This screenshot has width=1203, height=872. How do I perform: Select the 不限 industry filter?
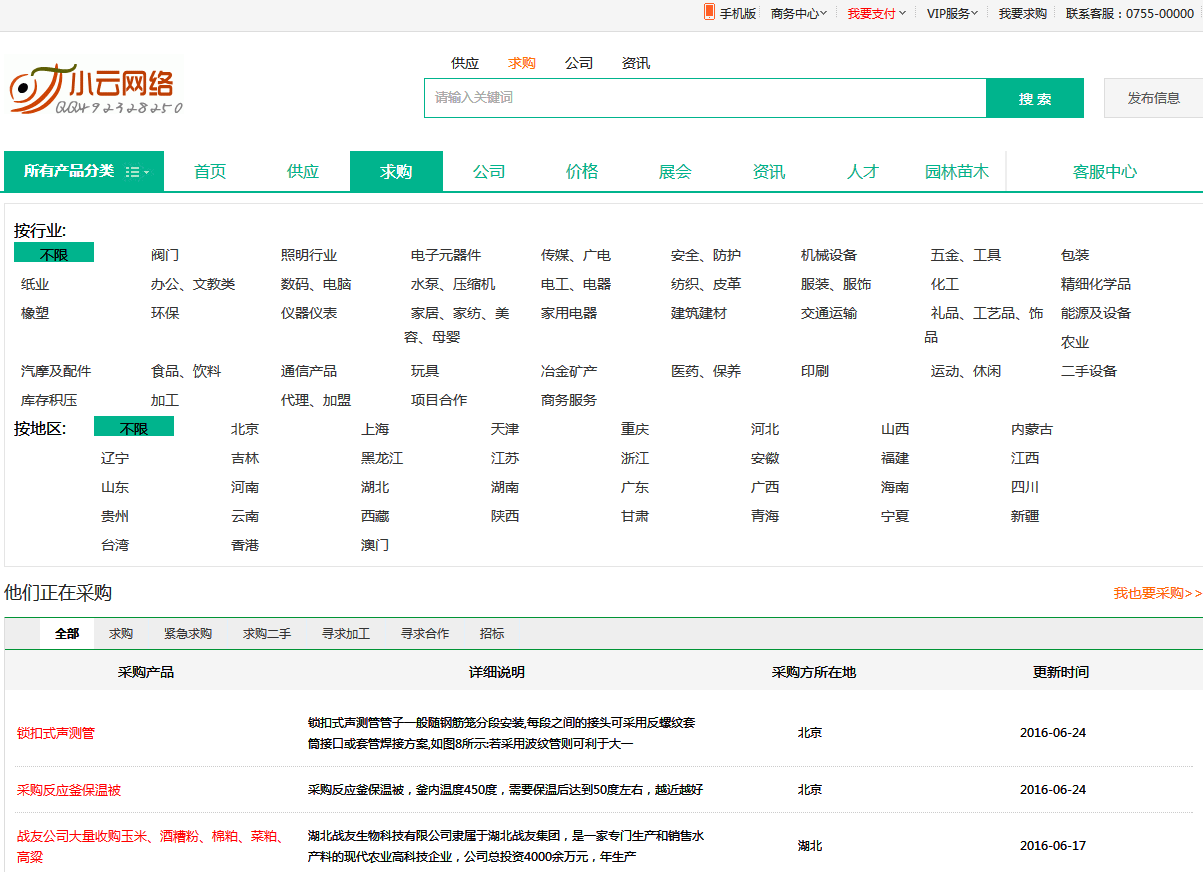click(54, 255)
